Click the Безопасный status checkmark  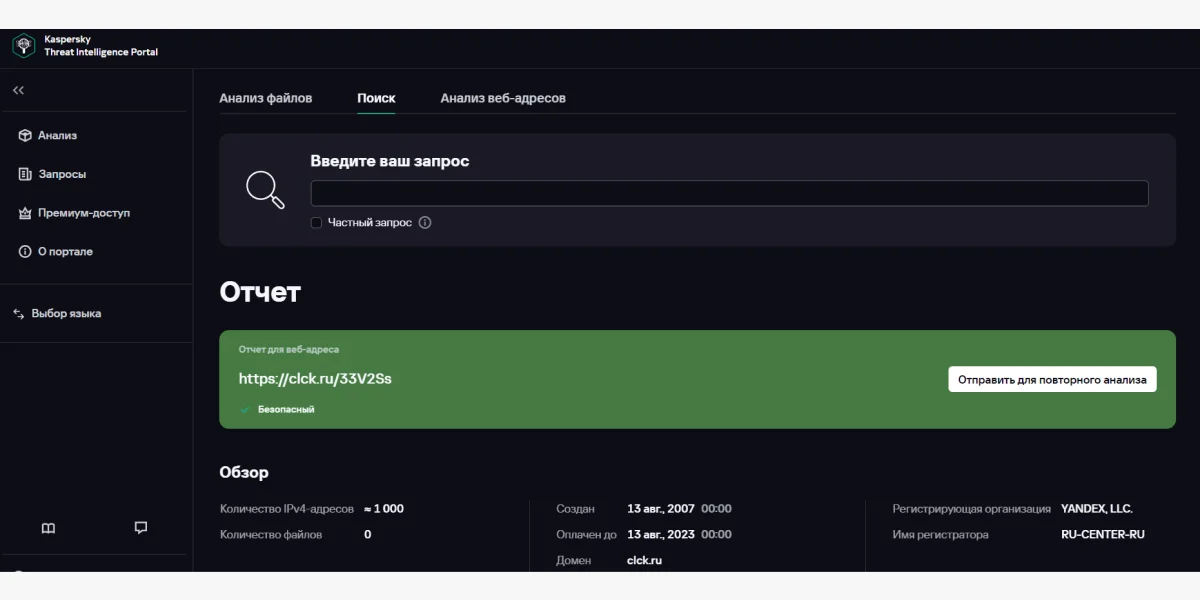click(x=245, y=409)
